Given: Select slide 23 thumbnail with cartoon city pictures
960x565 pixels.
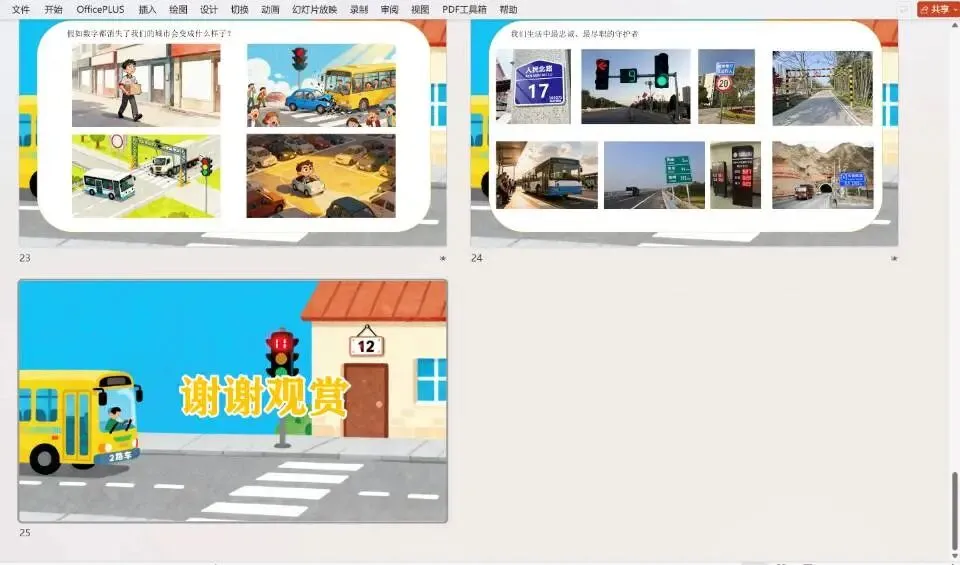Looking at the screenshot, I should click(233, 133).
